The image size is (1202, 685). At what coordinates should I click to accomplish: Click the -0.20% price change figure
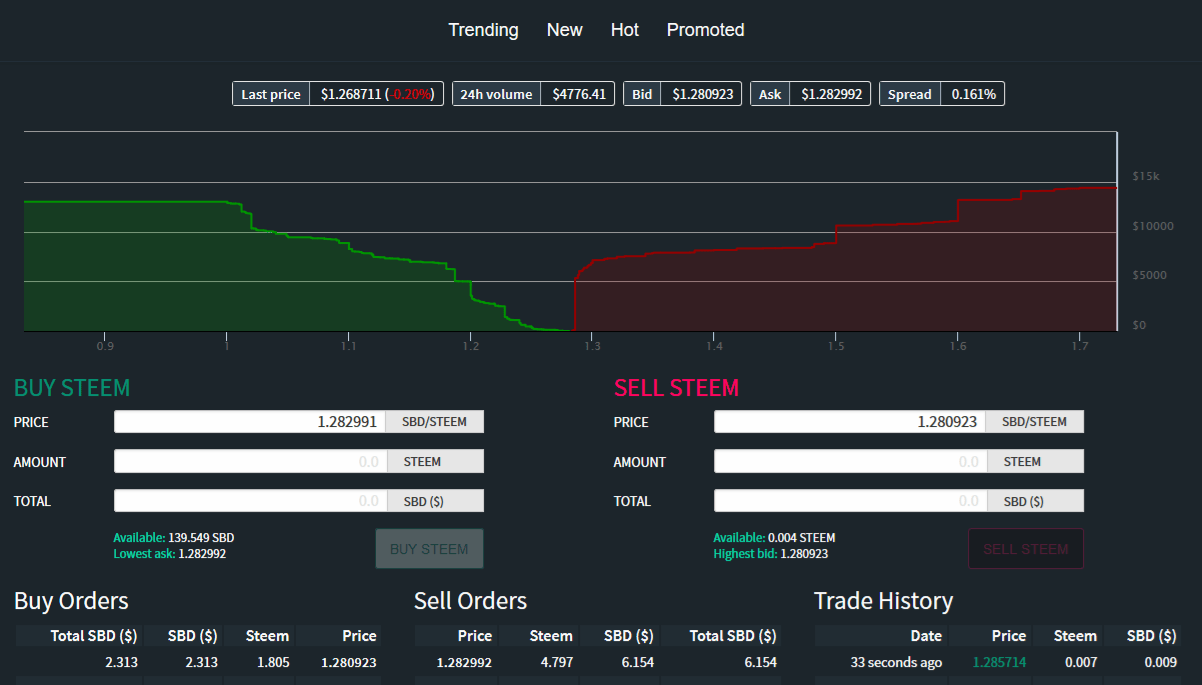pos(411,94)
